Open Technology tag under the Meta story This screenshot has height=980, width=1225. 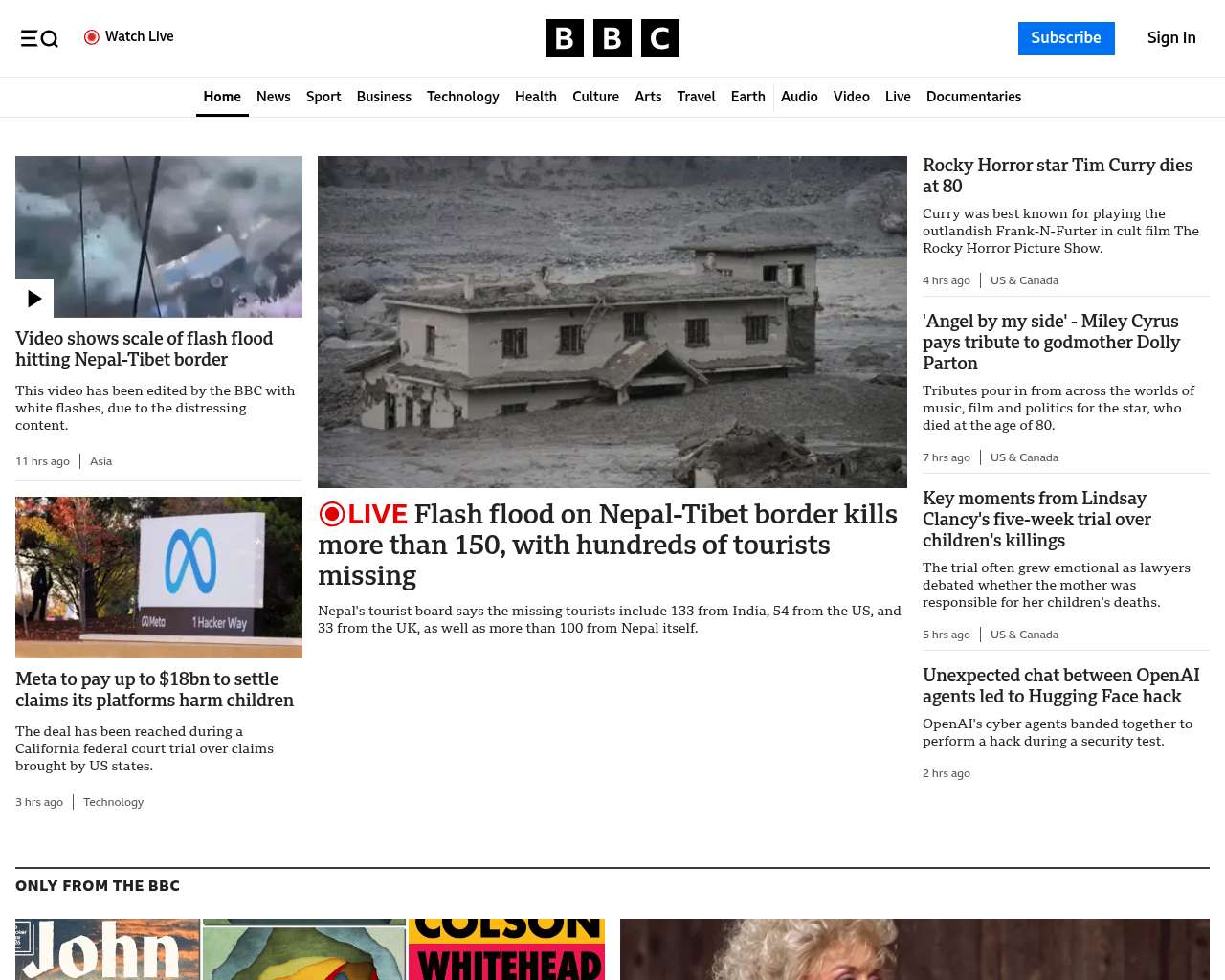[113, 802]
